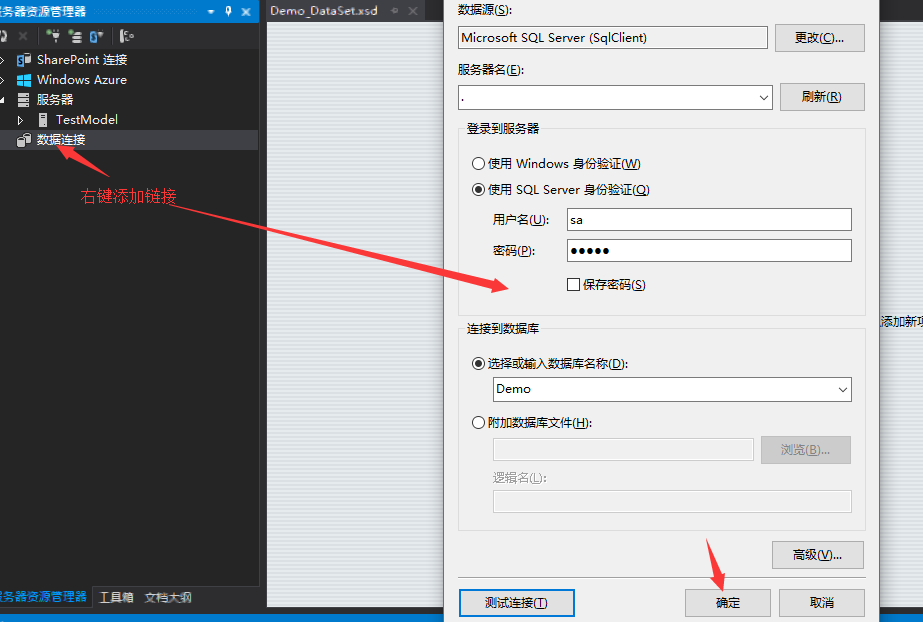The width and height of the screenshot is (923, 622).
Task: Click the 服务器 stacked-servers icon
Action: 24,100
